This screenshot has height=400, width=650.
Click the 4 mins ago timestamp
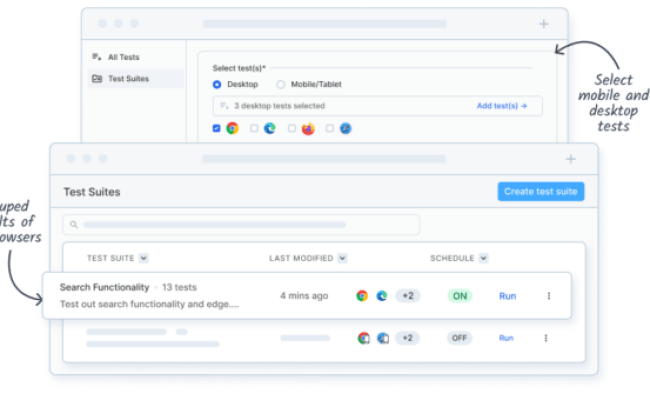304,296
